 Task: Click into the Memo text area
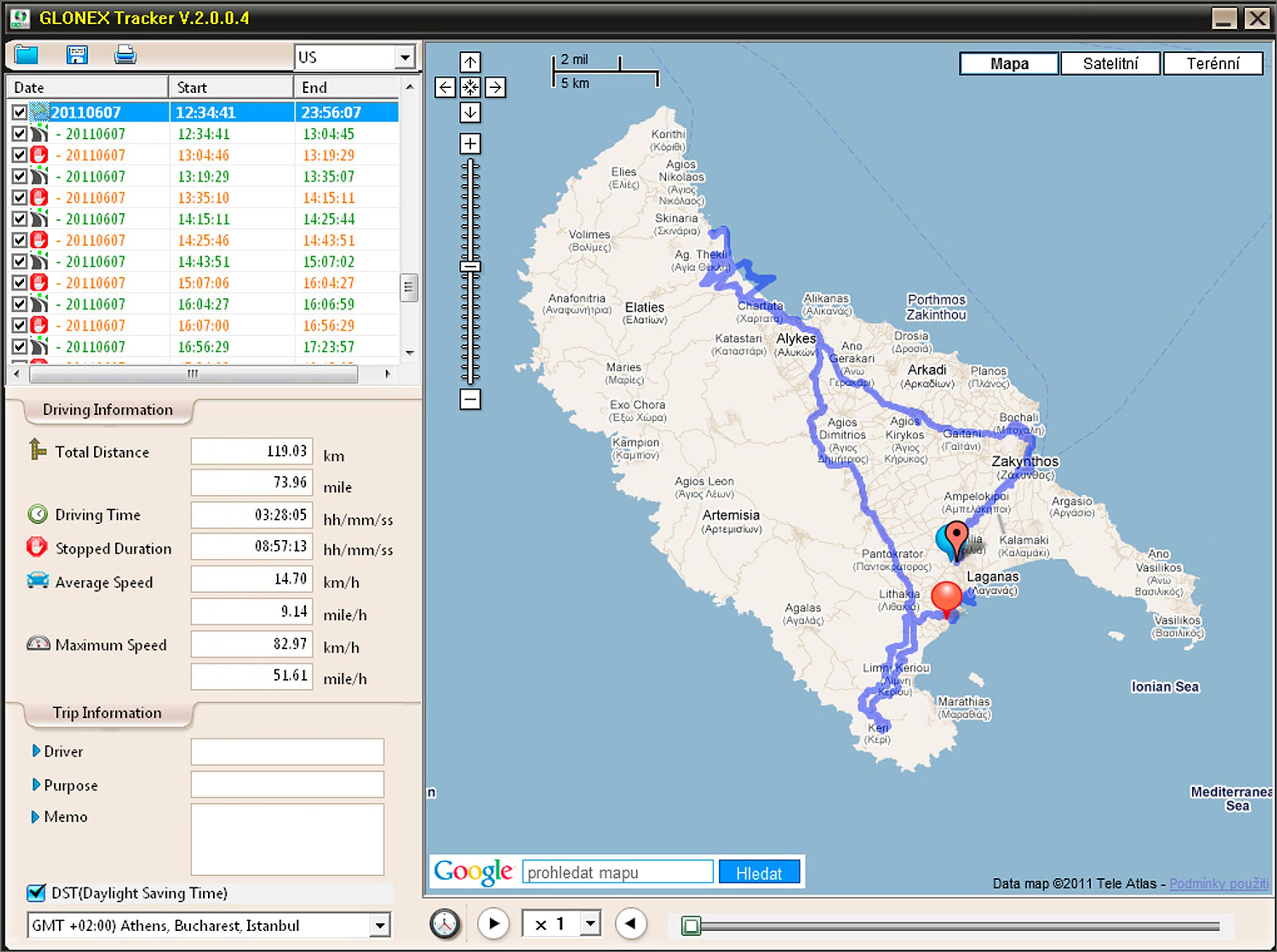pos(288,839)
